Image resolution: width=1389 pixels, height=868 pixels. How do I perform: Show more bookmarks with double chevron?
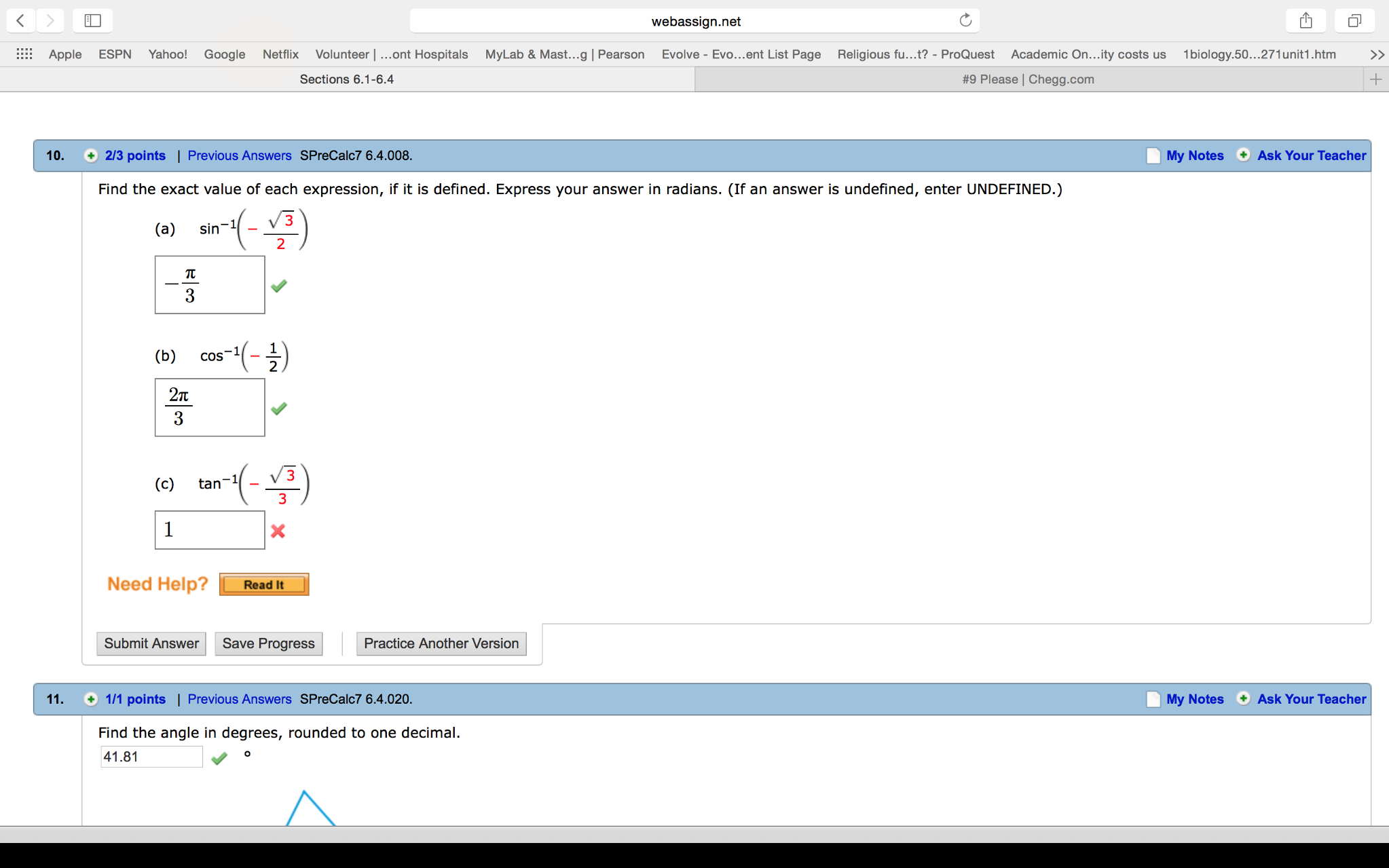click(x=1376, y=54)
